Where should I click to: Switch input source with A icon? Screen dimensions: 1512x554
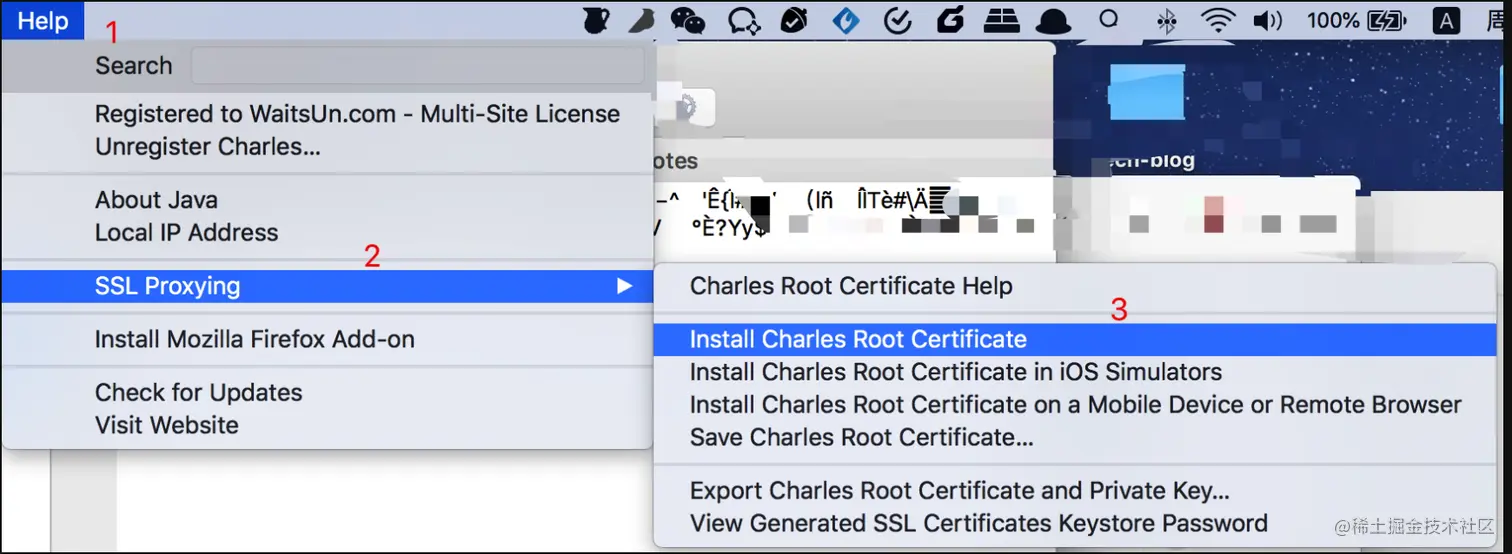click(x=1446, y=20)
